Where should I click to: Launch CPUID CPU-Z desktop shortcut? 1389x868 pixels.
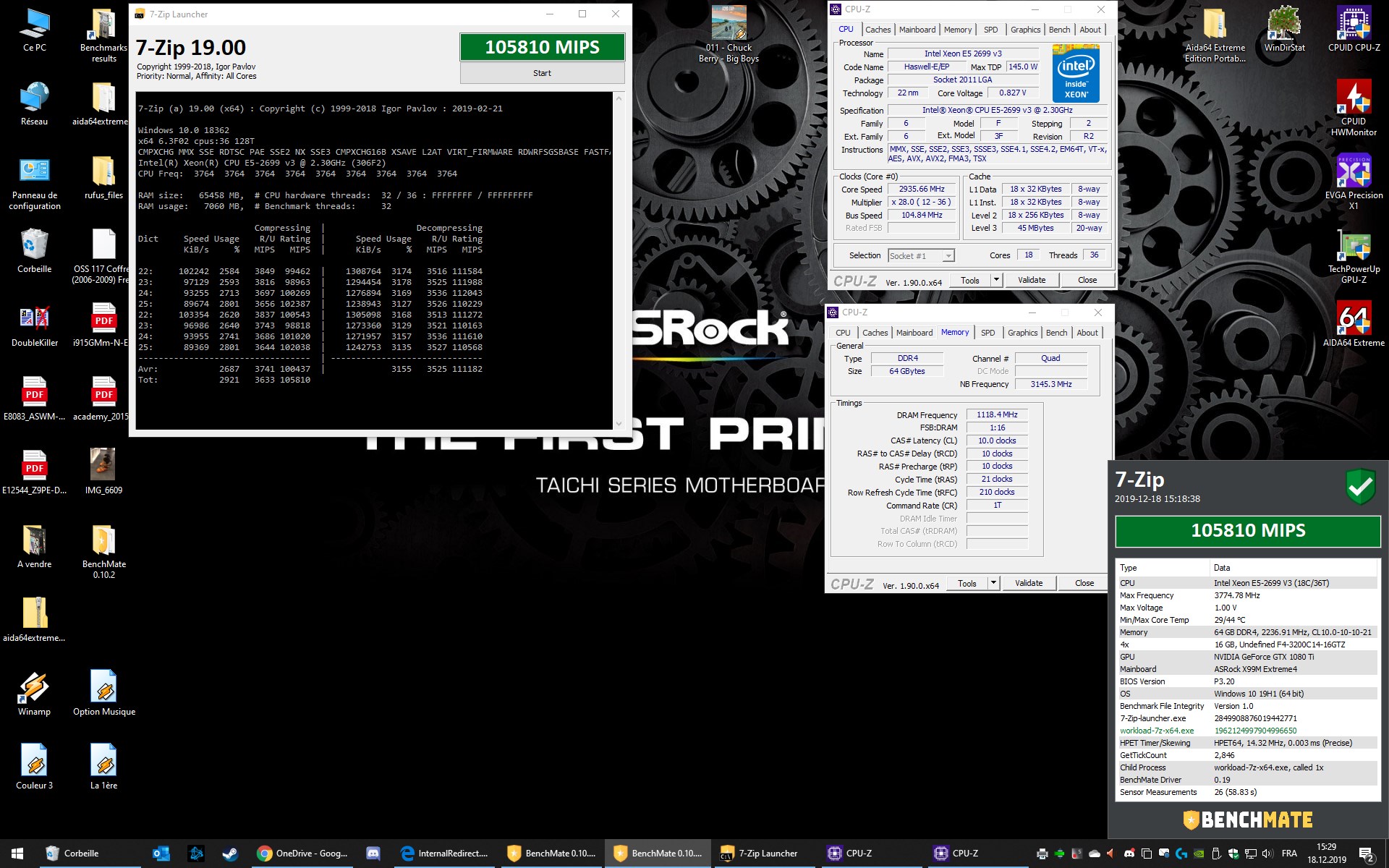click(x=1354, y=30)
